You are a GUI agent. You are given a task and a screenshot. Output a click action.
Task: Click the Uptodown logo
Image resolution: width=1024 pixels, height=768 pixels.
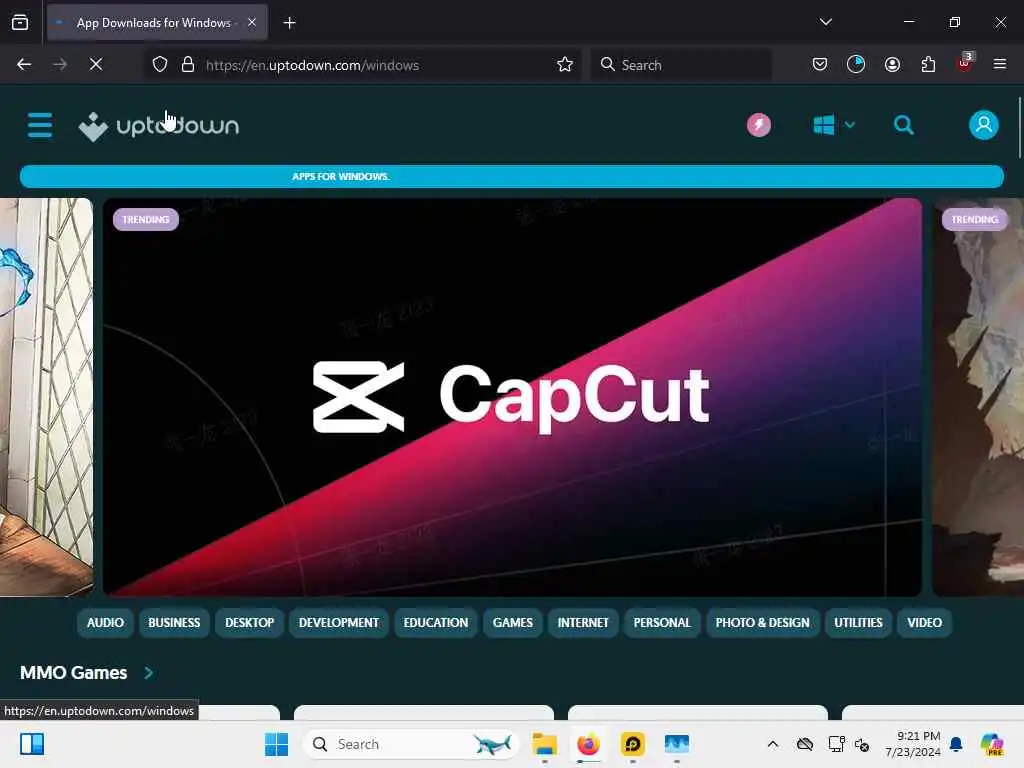click(x=159, y=125)
